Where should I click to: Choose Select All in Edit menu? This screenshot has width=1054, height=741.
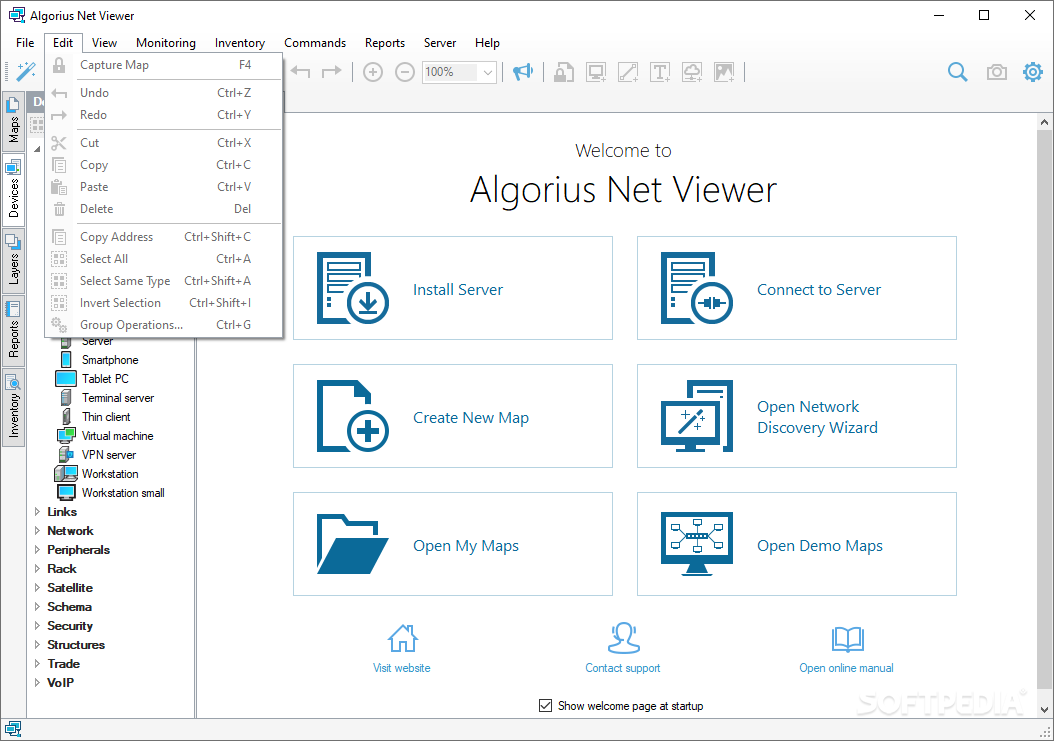(x=163, y=259)
